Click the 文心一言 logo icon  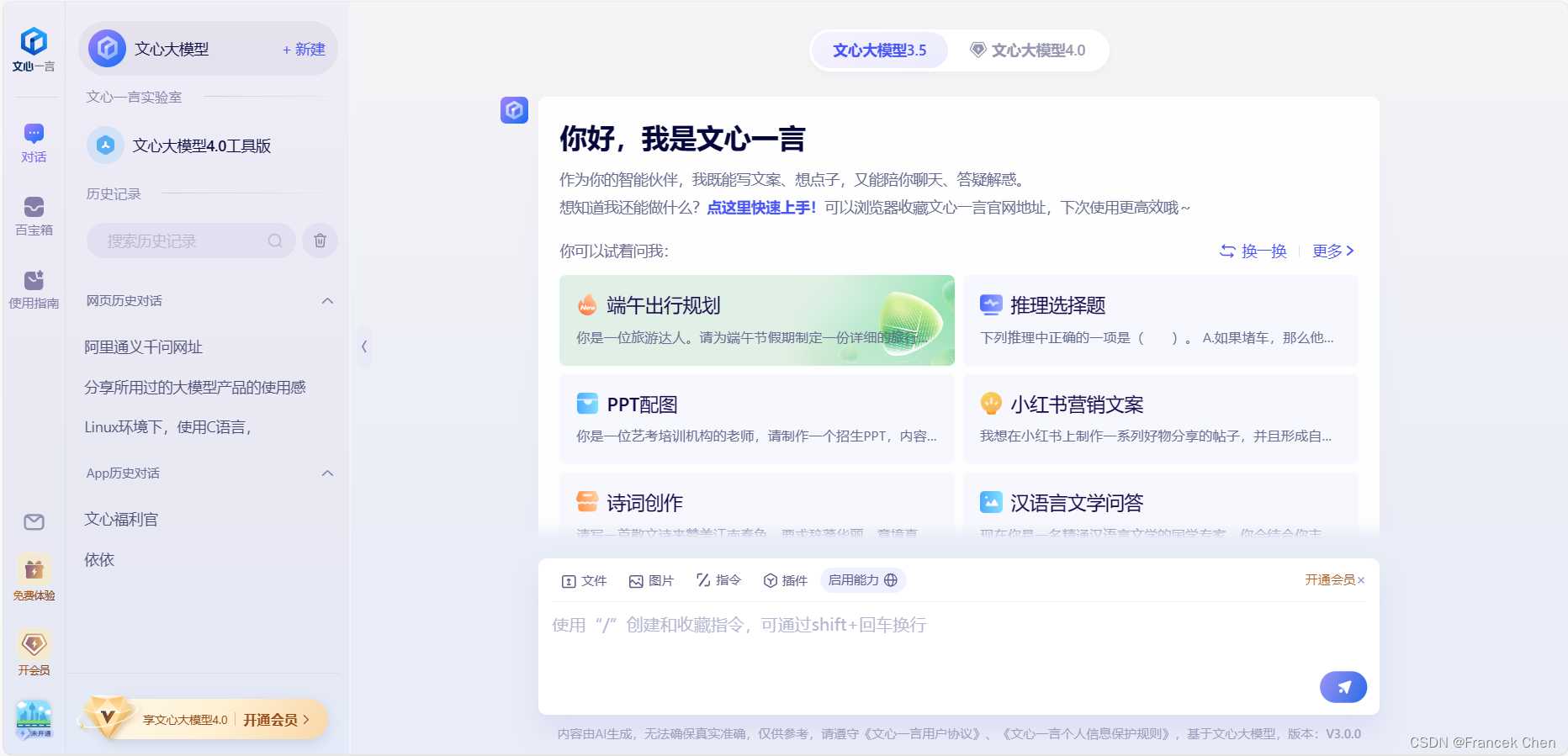[34, 41]
